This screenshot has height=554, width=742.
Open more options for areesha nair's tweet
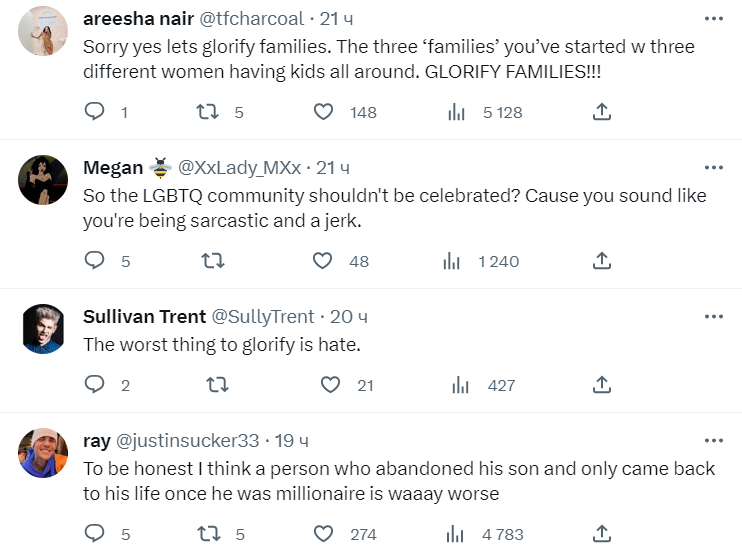pos(713,19)
